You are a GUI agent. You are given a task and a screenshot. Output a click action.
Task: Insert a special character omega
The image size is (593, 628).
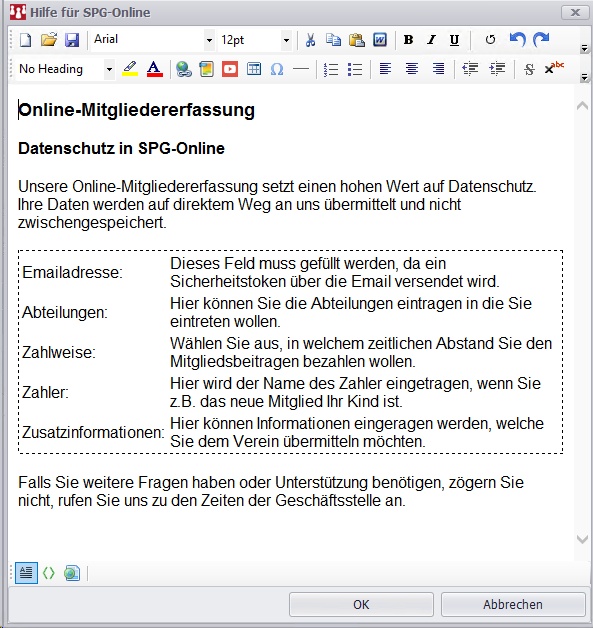277,69
